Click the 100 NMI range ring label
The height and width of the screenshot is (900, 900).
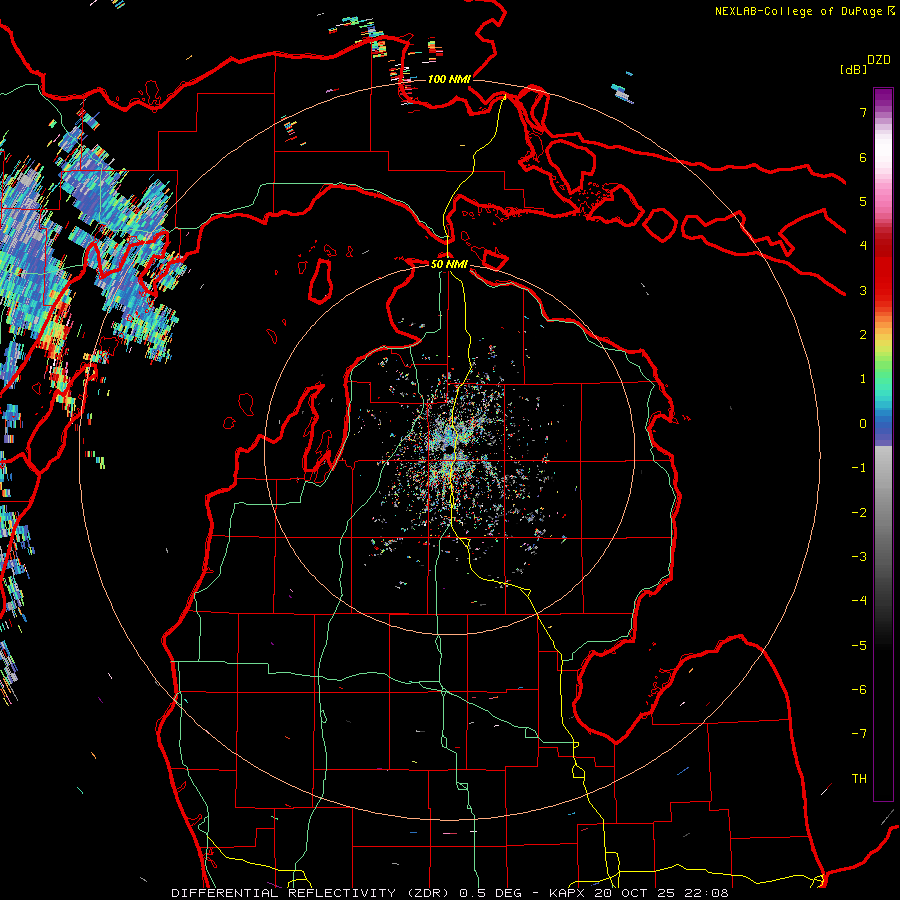(449, 79)
